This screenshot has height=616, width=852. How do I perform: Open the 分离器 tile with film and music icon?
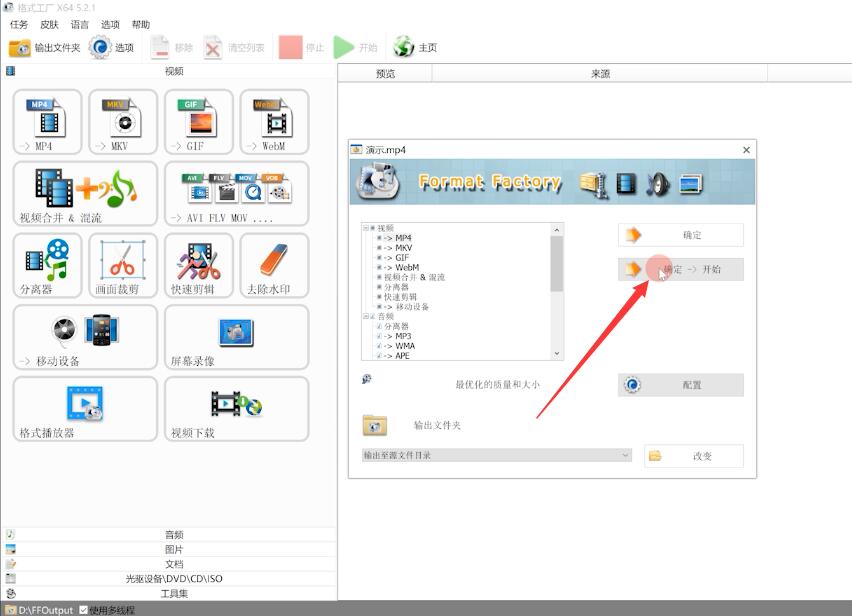click(x=47, y=265)
